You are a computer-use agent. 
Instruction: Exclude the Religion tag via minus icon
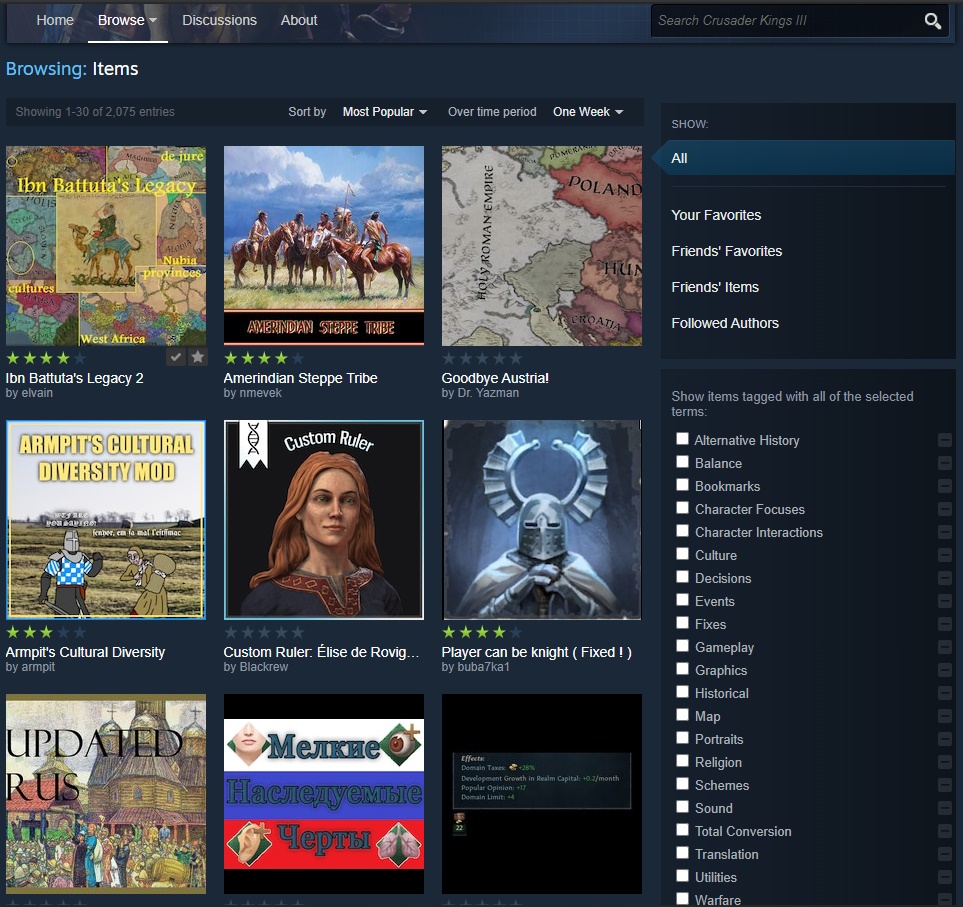tap(945, 762)
